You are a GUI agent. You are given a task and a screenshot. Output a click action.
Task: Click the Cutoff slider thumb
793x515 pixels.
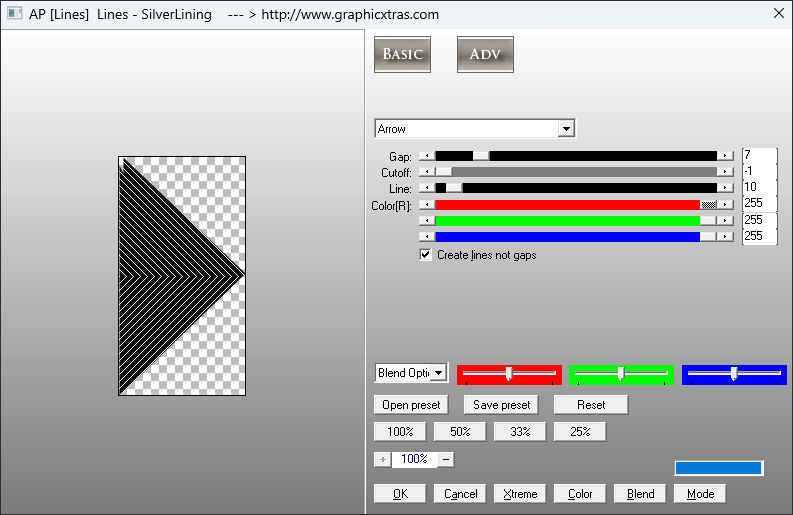(x=444, y=172)
